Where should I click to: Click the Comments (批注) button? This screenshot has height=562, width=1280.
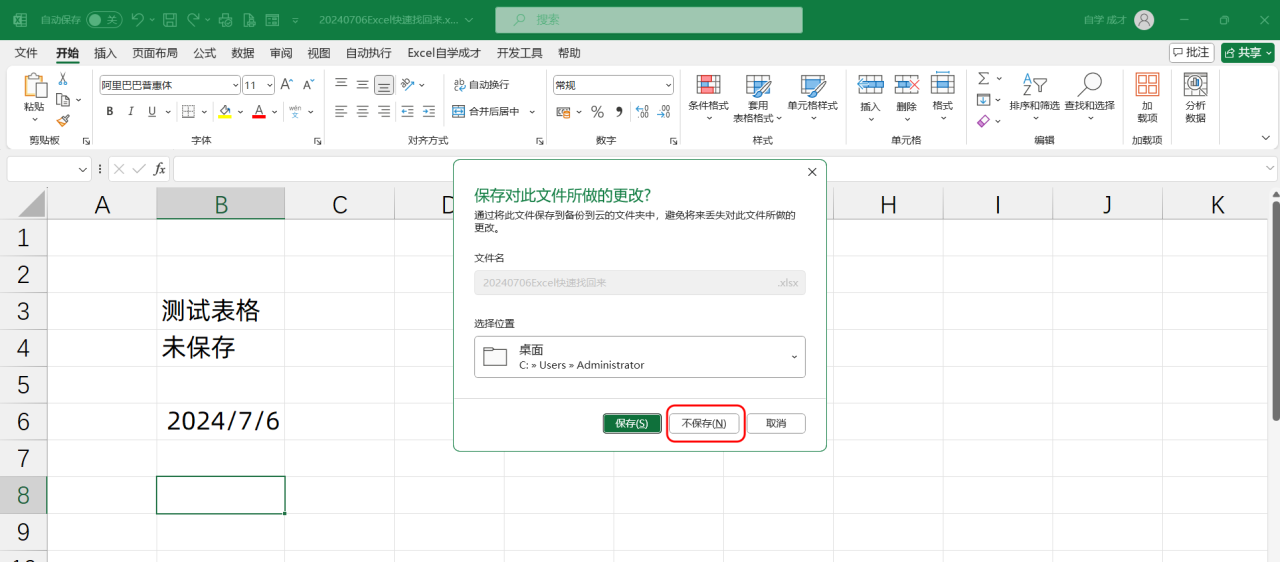tap(1191, 53)
